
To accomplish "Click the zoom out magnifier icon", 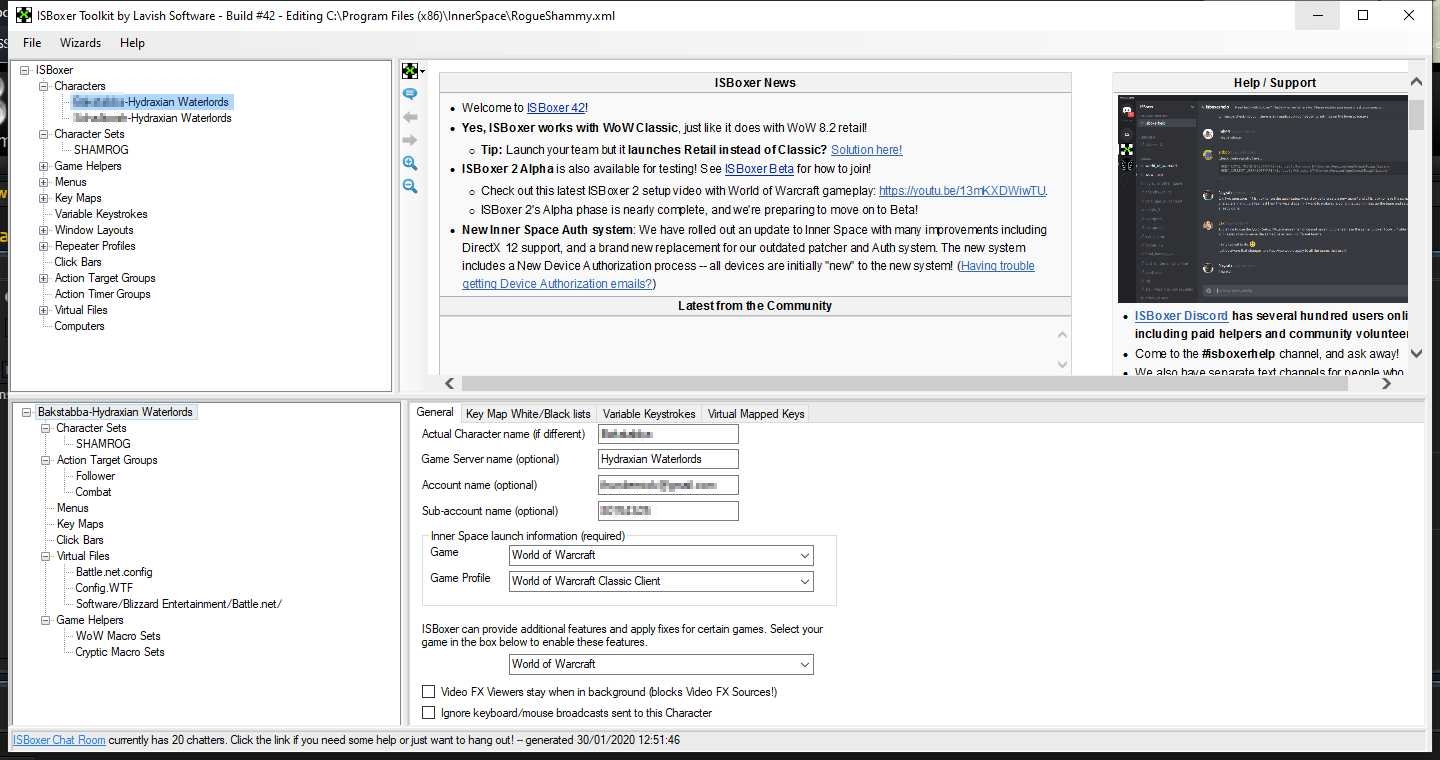I will [409, 186].
